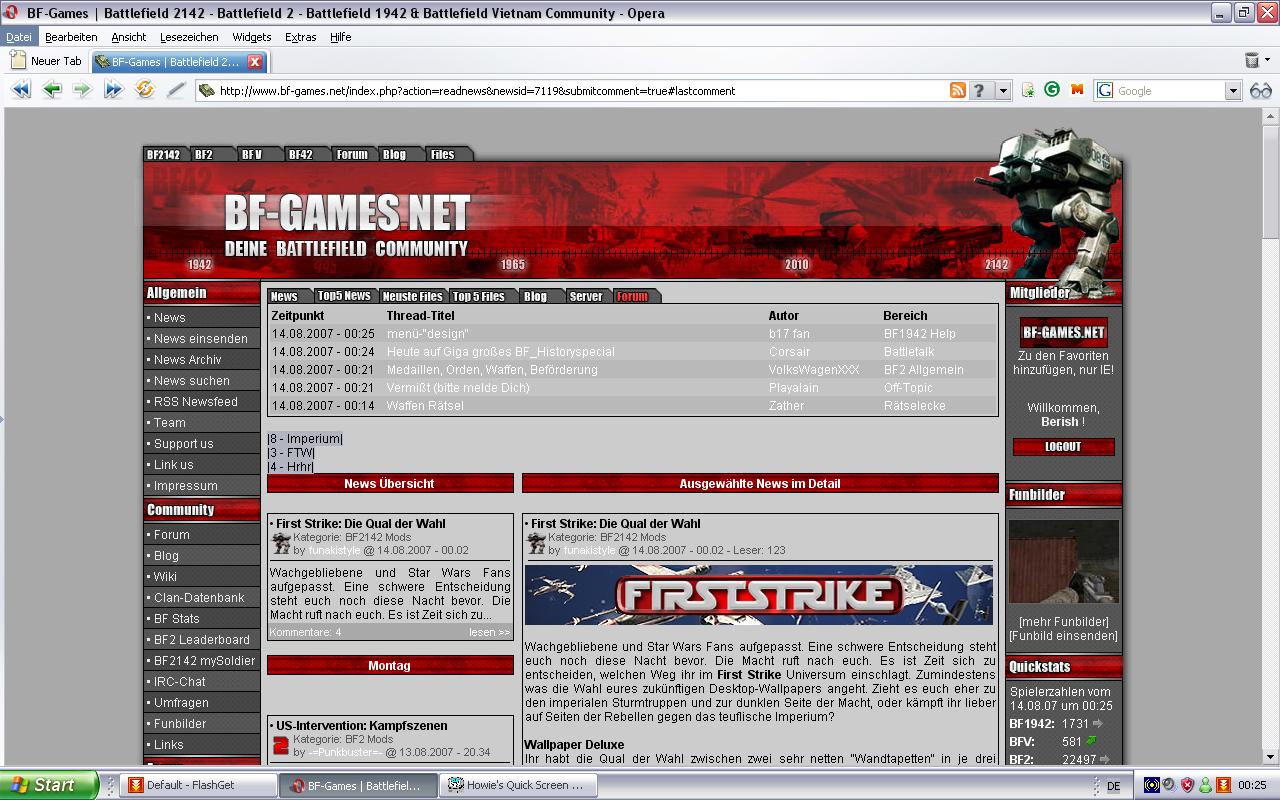Image resolution: width=1280 pixels, height=800 pixels.
Task: Open the Google search engine dropdown
Action: click(x=1232, y=90)
